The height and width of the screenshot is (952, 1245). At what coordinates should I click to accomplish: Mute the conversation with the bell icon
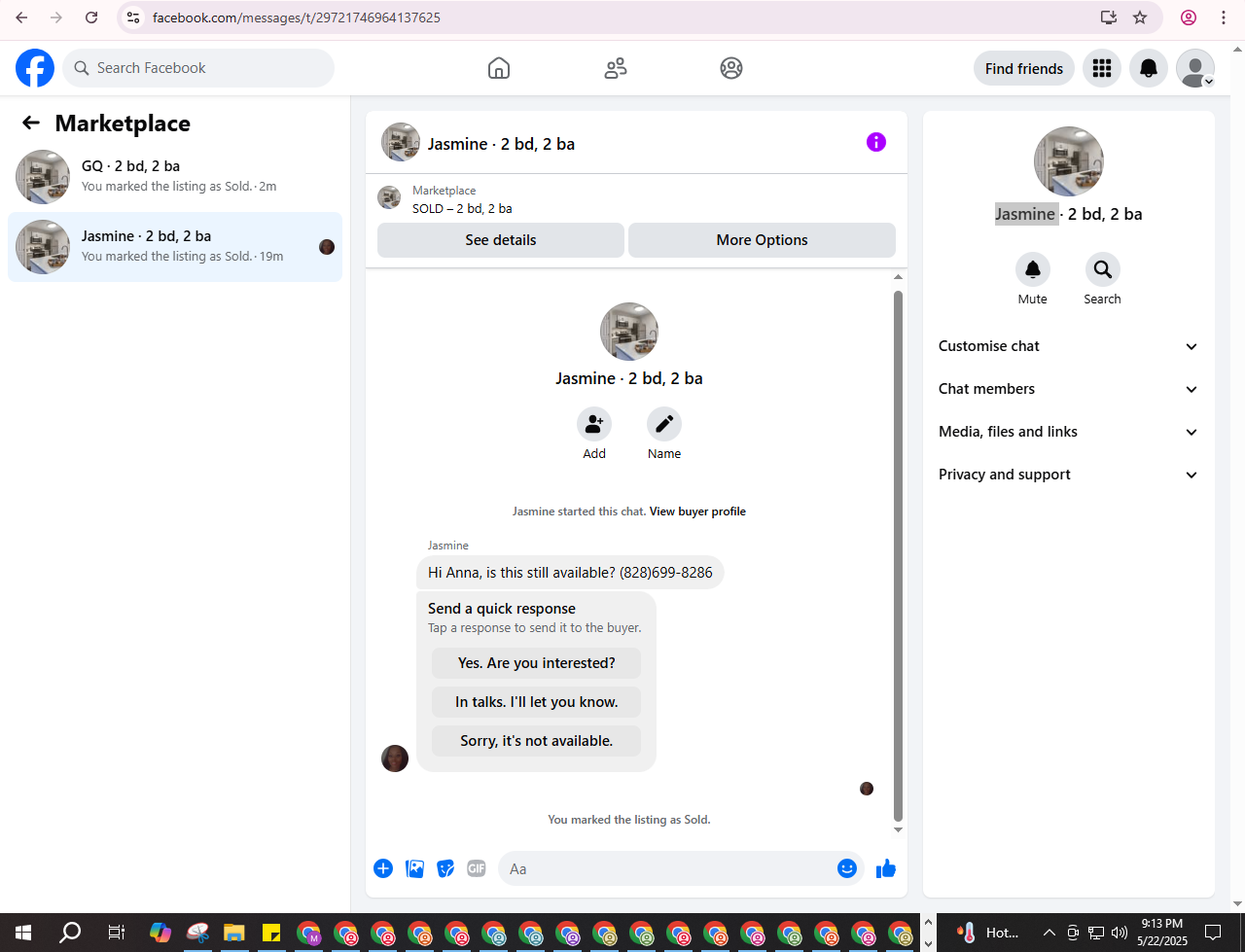click(x=1033, y=269)
